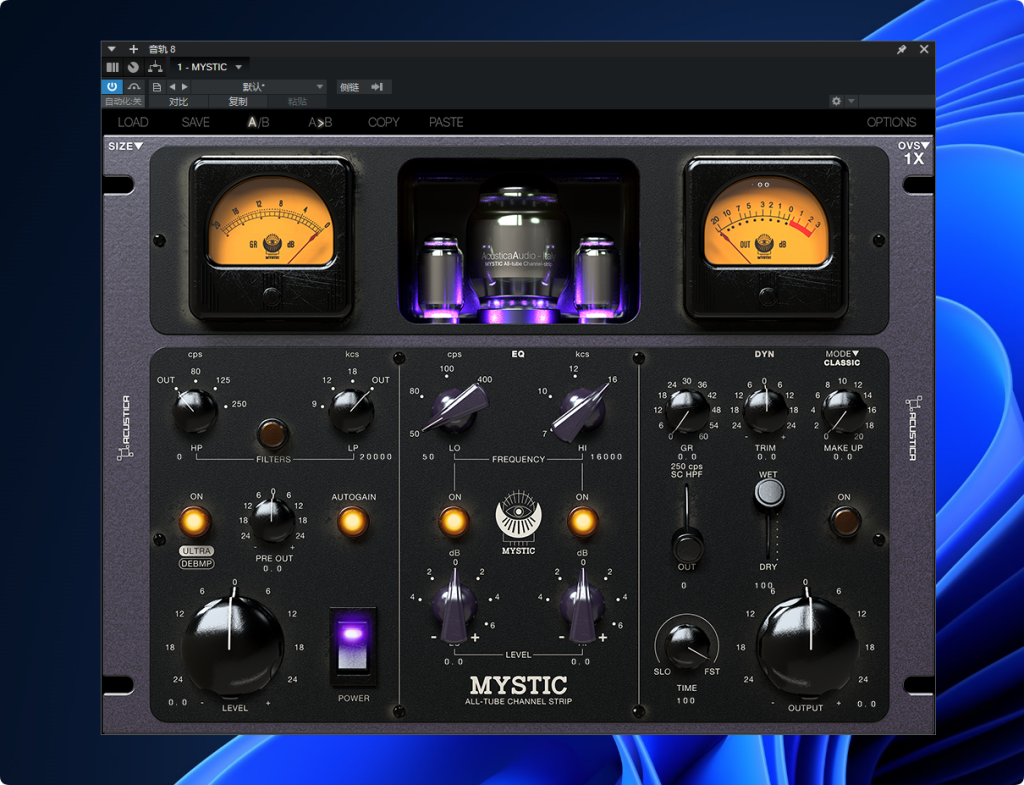Open the gear settings icon
The width and height of the screenshot is (1024, 785).
[x=836, y=101]
